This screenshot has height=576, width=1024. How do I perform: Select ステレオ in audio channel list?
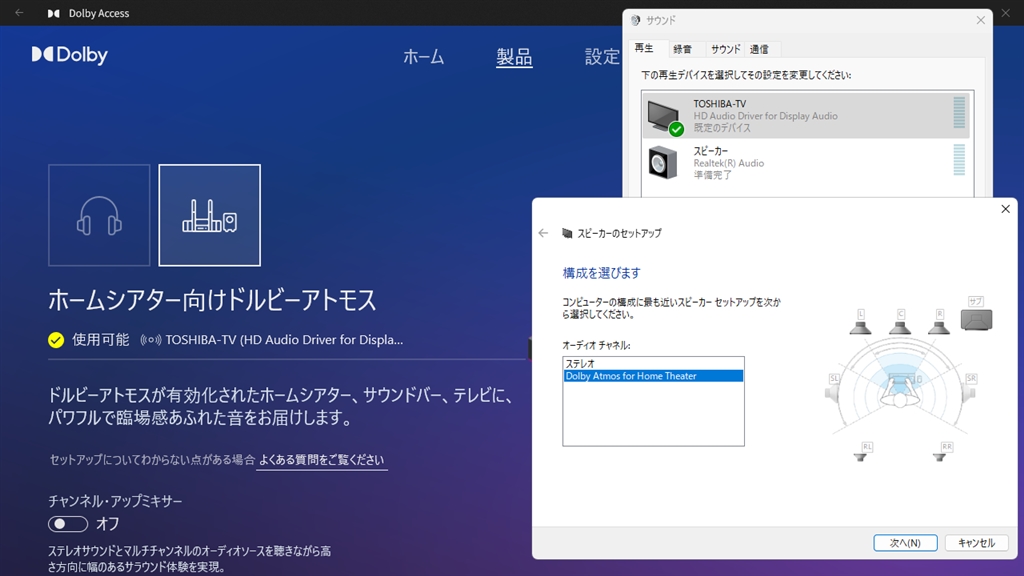(x=653, y=364)
